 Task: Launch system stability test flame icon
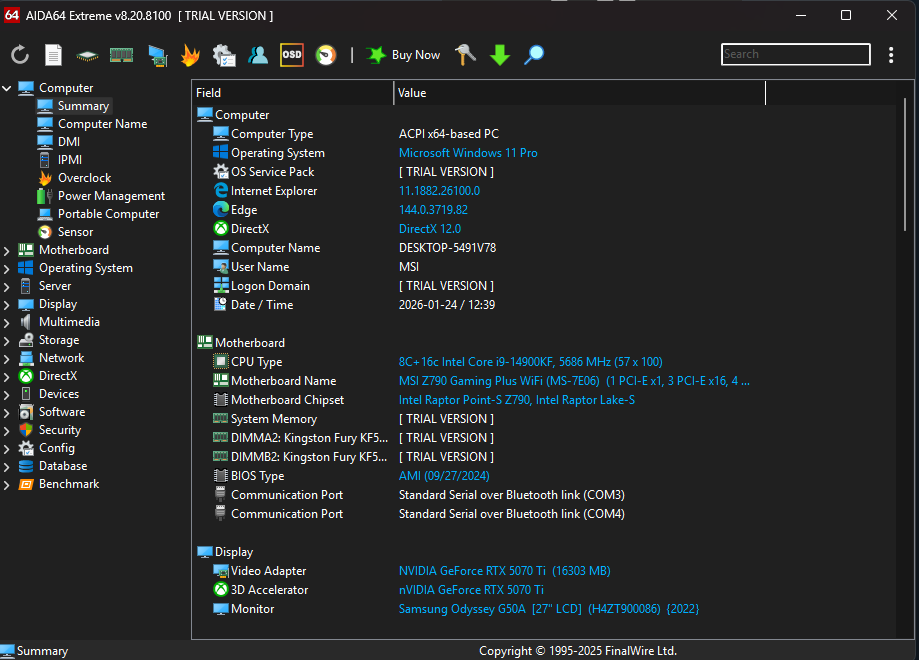click(x=190, y=55)
